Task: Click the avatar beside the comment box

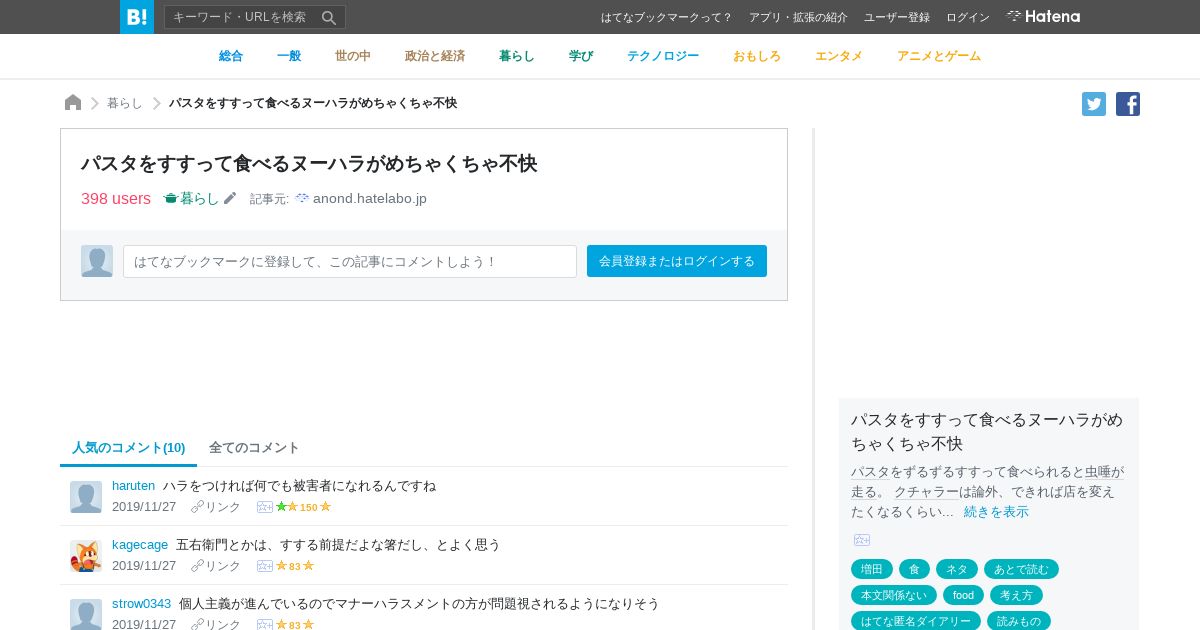Action: [97, 261]
